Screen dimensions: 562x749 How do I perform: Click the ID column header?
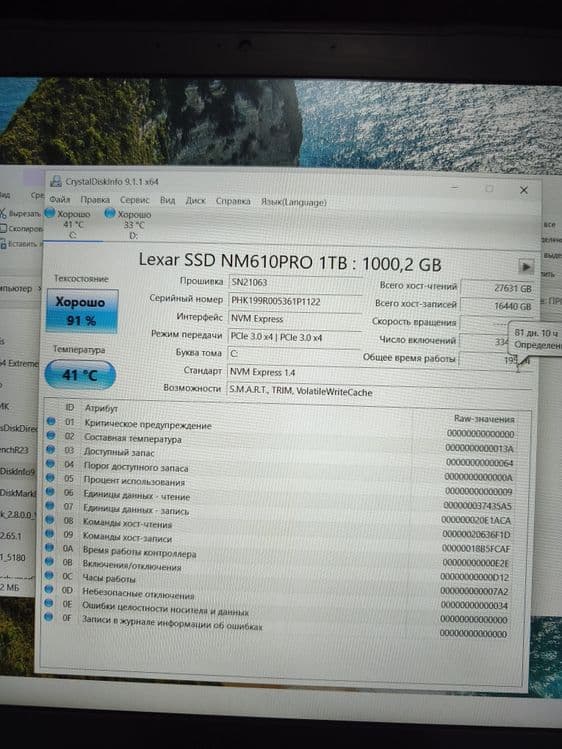pyautogui.click(x=70, y=407)
